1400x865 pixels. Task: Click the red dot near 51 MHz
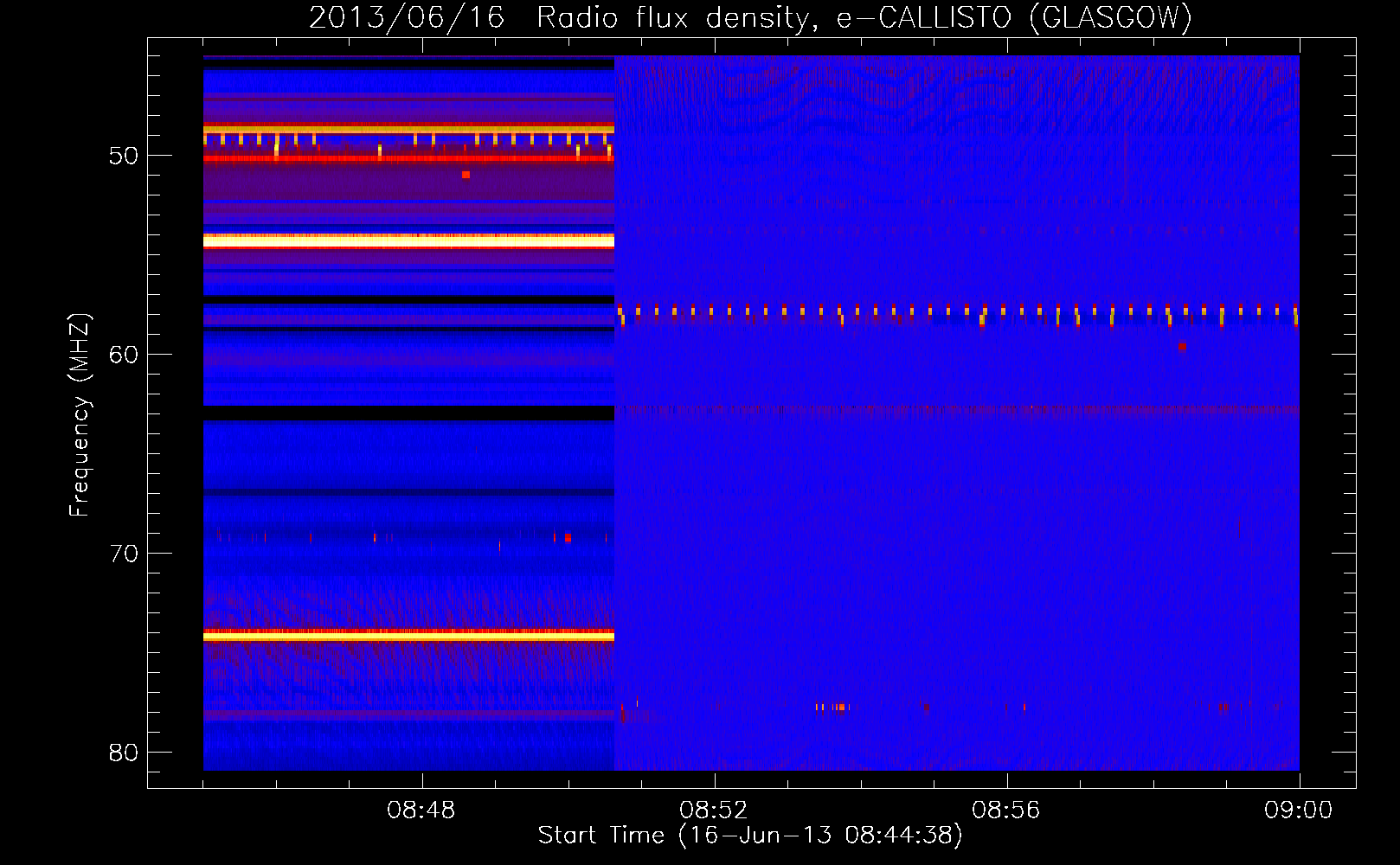(x=466, y=175)
